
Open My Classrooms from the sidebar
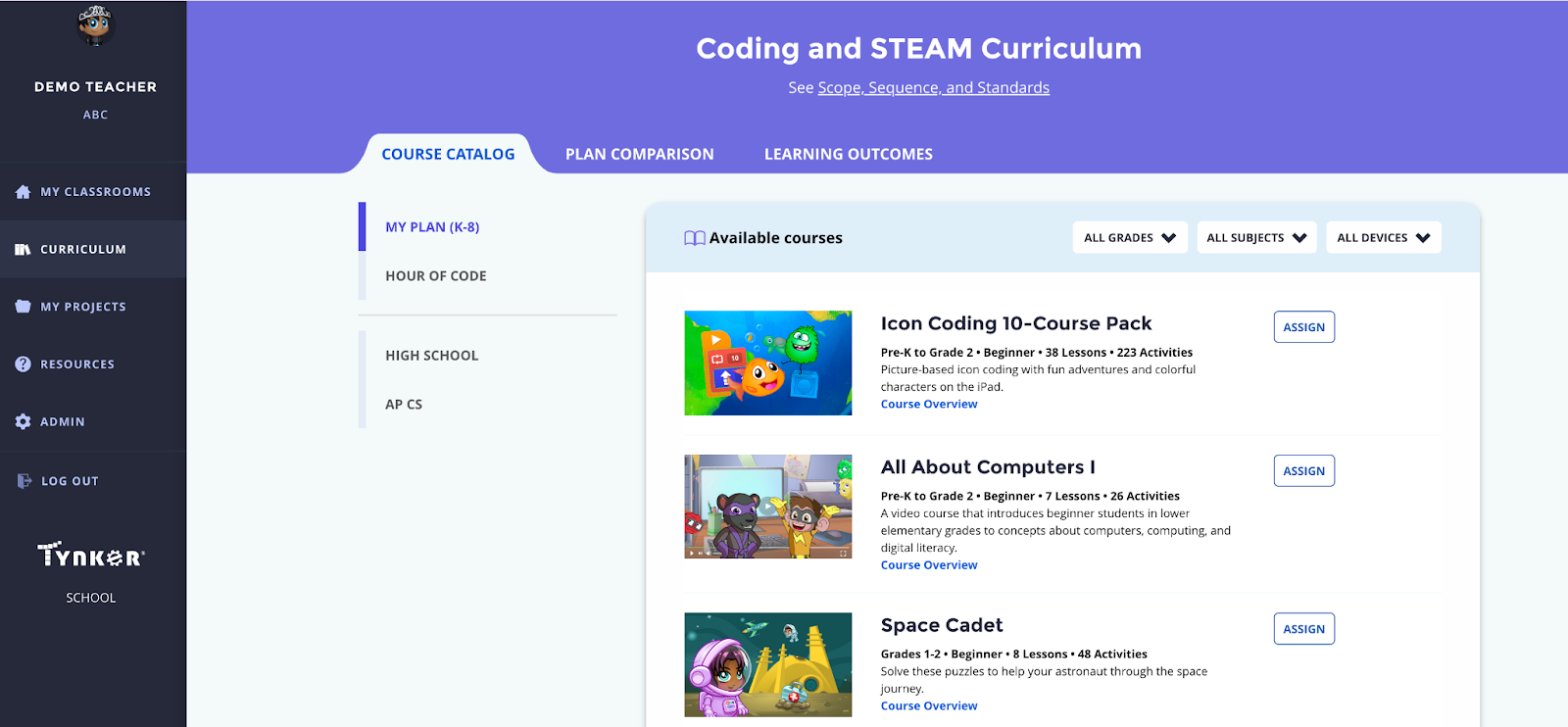95,192
